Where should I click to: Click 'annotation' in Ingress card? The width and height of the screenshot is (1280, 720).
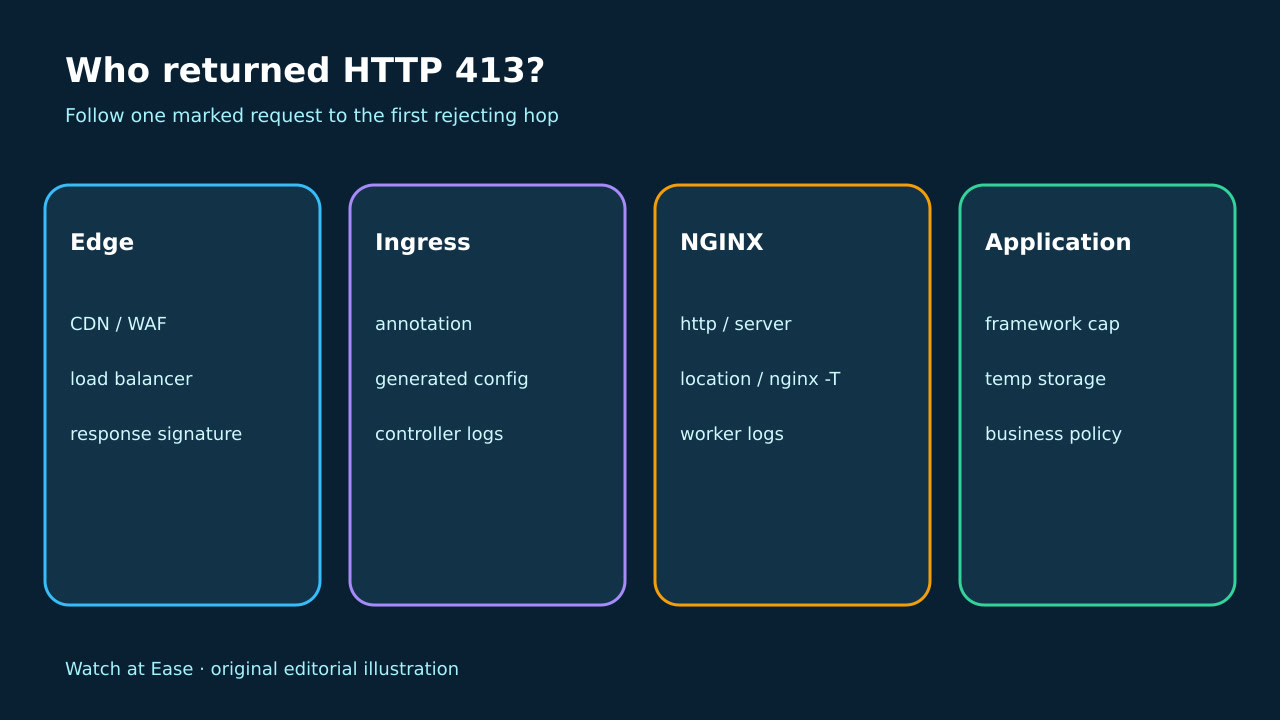click(423, 324)
